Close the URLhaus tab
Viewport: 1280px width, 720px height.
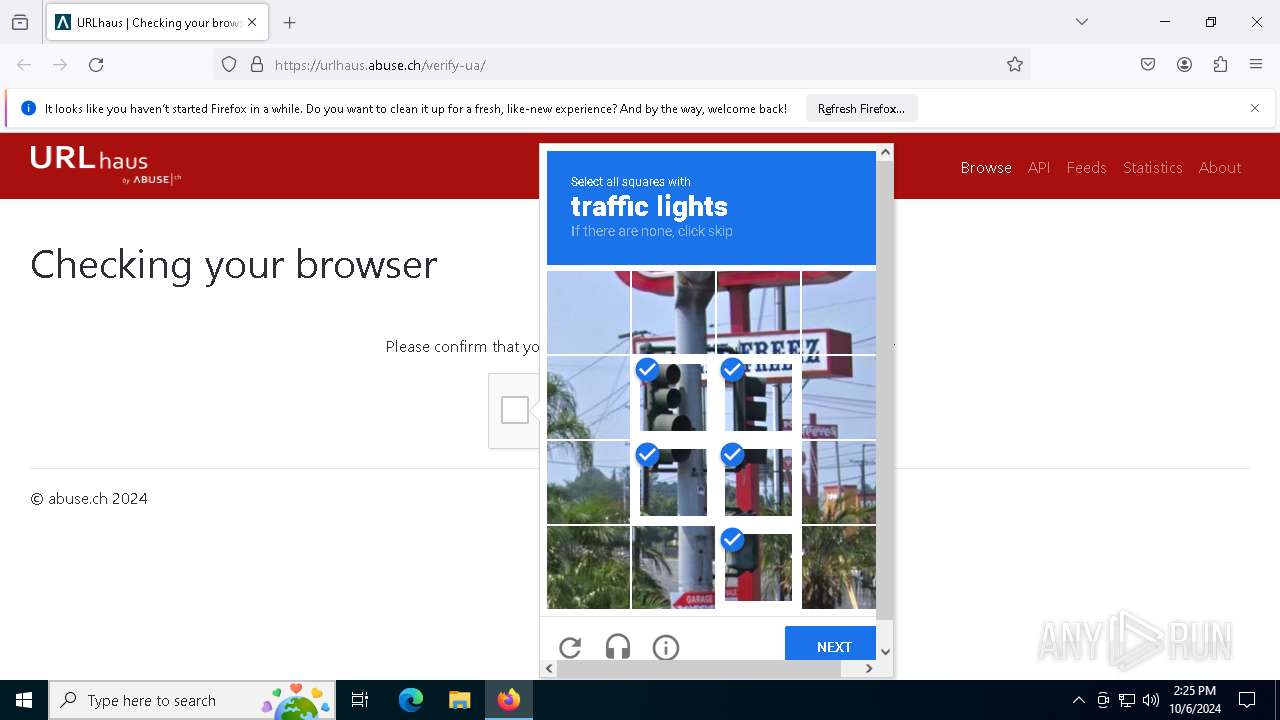click(x=252, y=22)
